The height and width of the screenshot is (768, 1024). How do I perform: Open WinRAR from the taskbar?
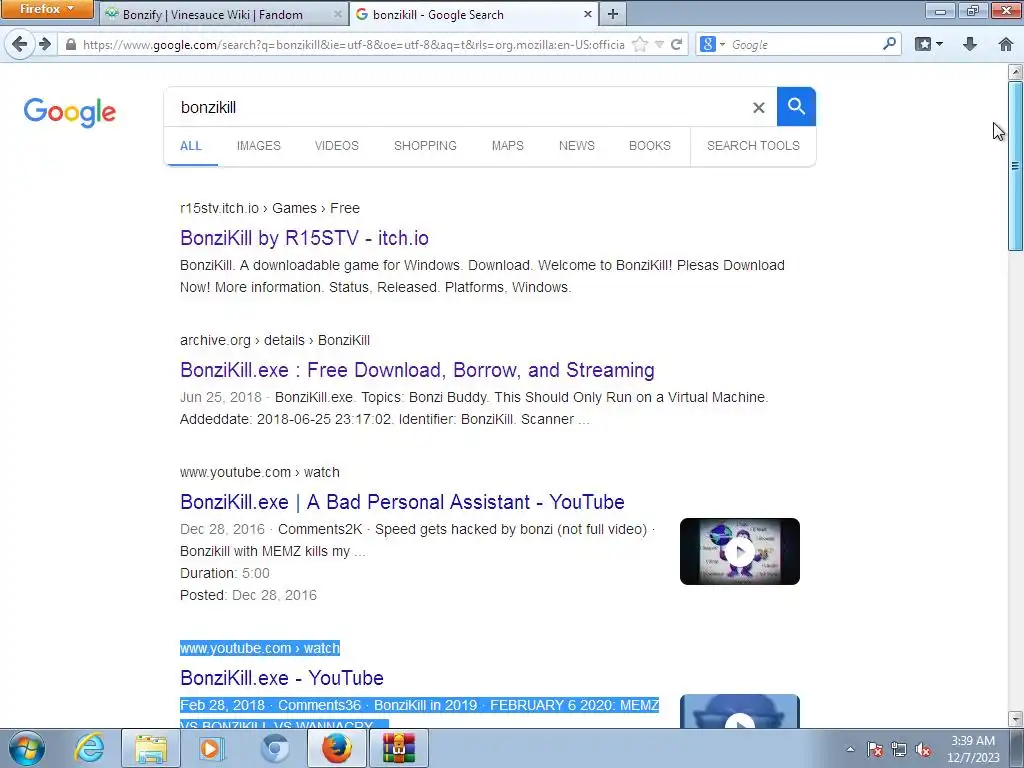point(399,748)
